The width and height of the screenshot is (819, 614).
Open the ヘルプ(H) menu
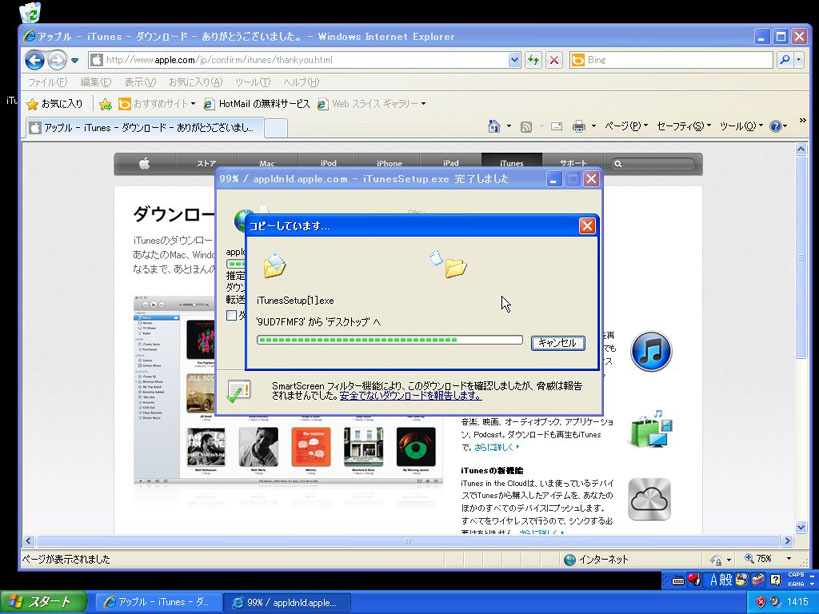tap(301, 82)
